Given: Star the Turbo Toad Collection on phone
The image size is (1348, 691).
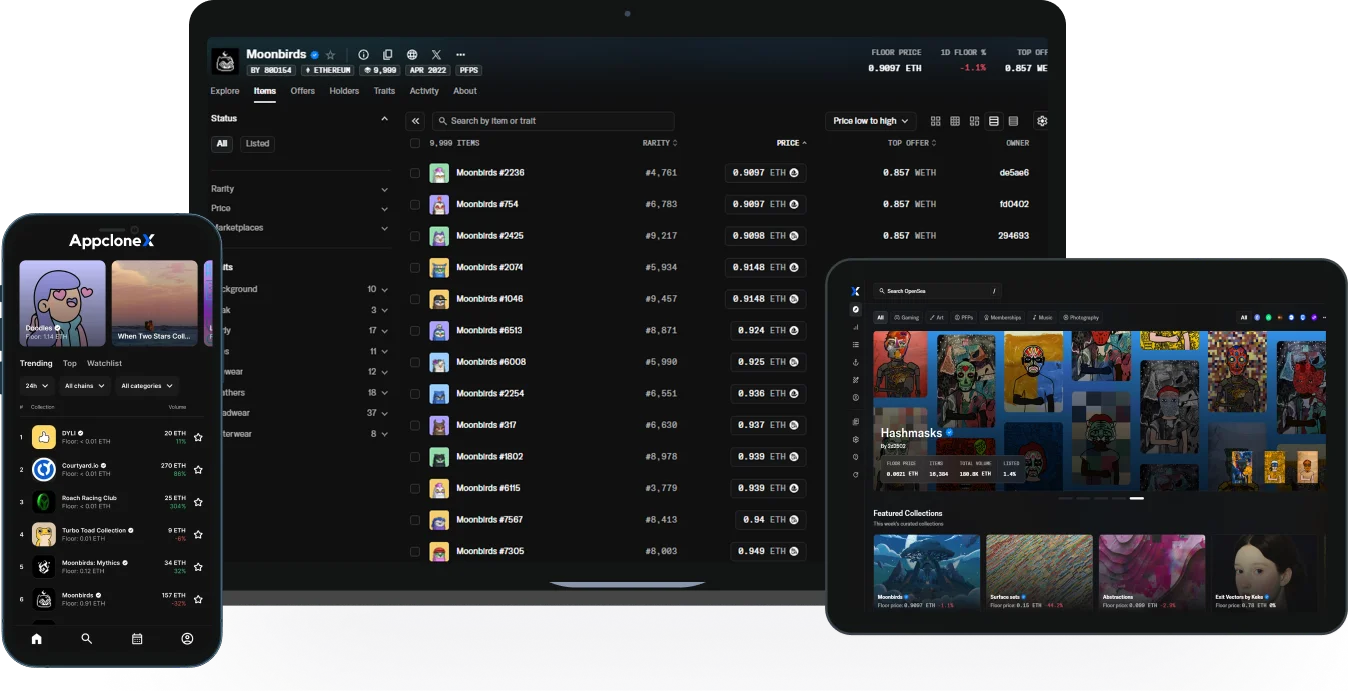Looking at the screenshot, I should tap(198, 534).
